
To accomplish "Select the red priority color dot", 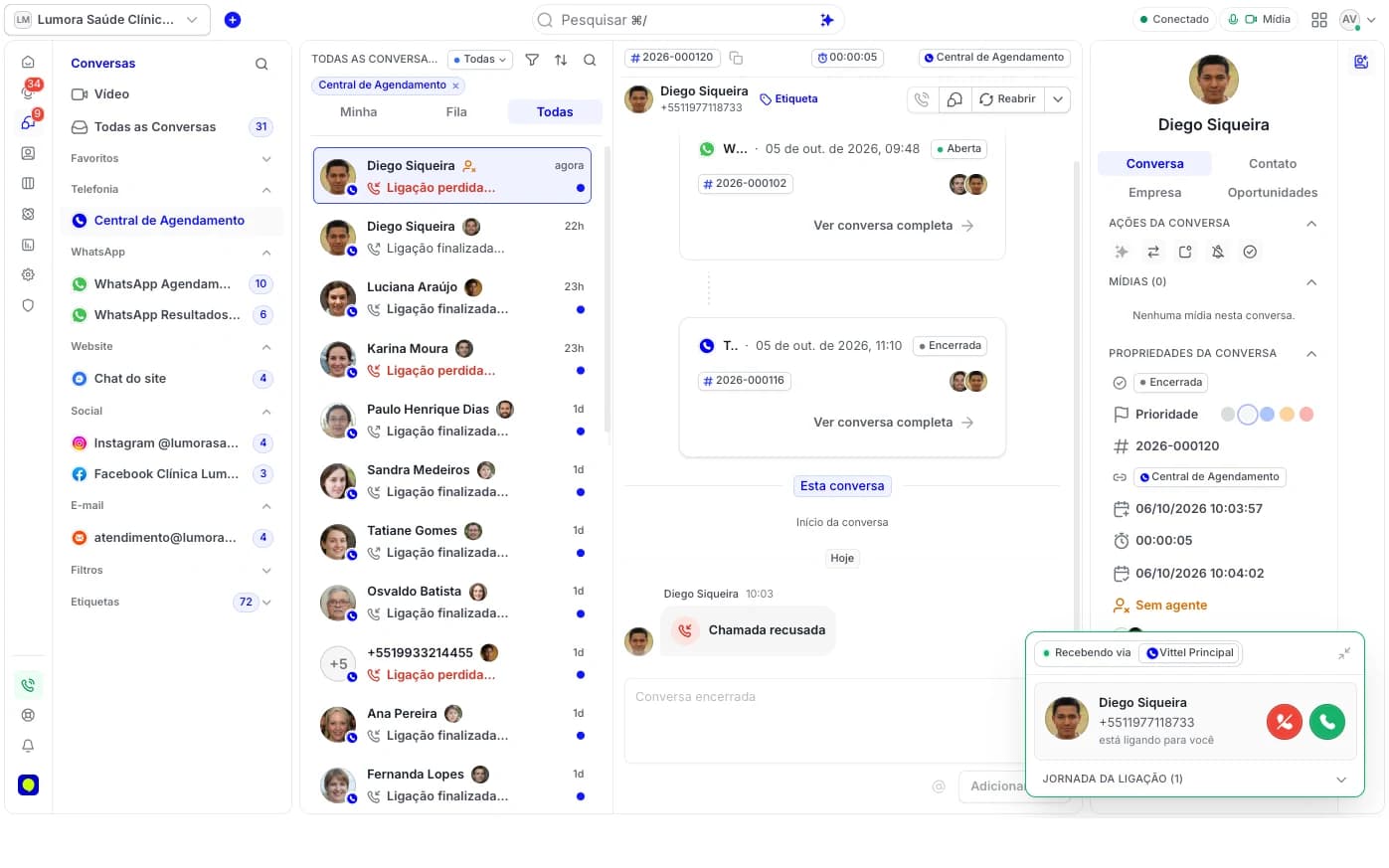I will (1306, 415).
